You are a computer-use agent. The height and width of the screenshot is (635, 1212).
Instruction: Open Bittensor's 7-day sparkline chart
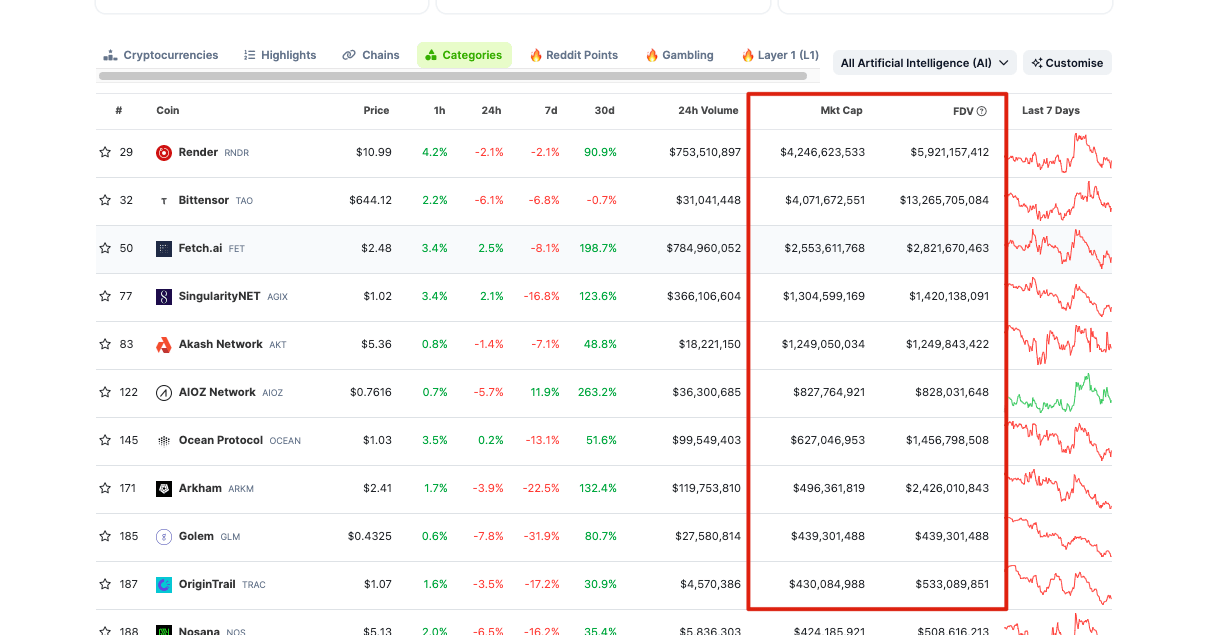click(1059, 200)
